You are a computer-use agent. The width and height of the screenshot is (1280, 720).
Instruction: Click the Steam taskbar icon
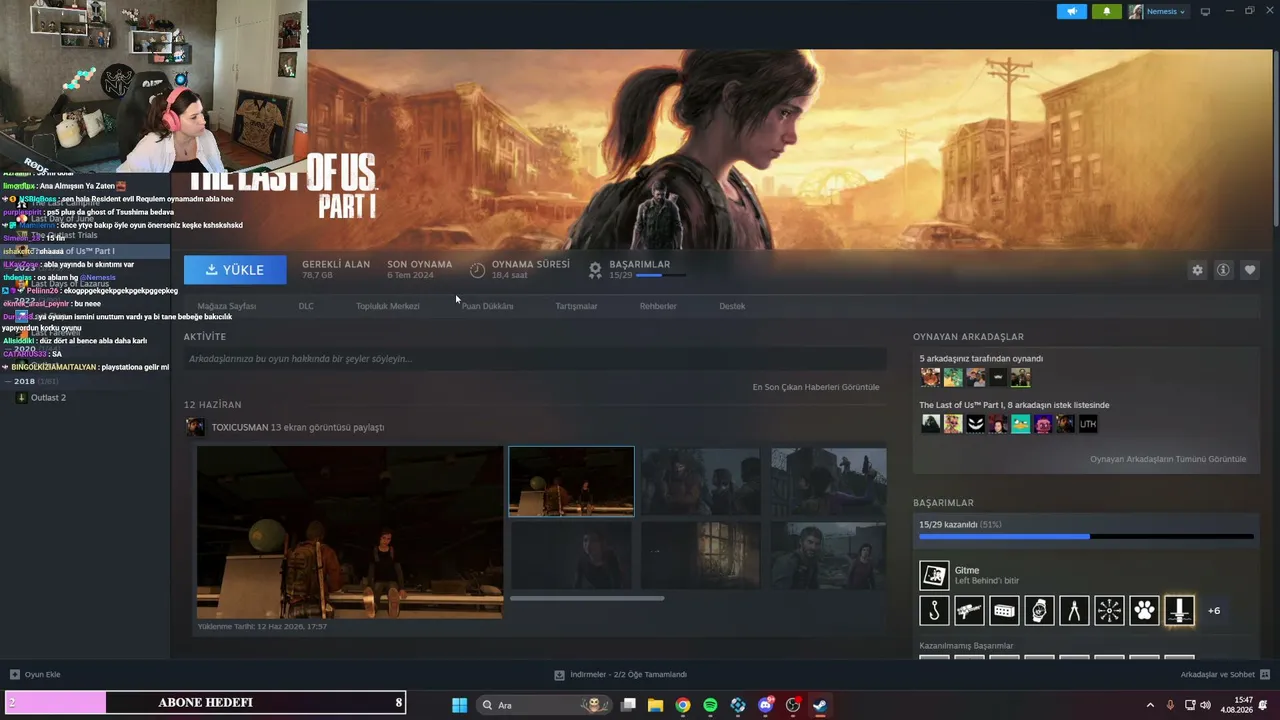[820, 705]
